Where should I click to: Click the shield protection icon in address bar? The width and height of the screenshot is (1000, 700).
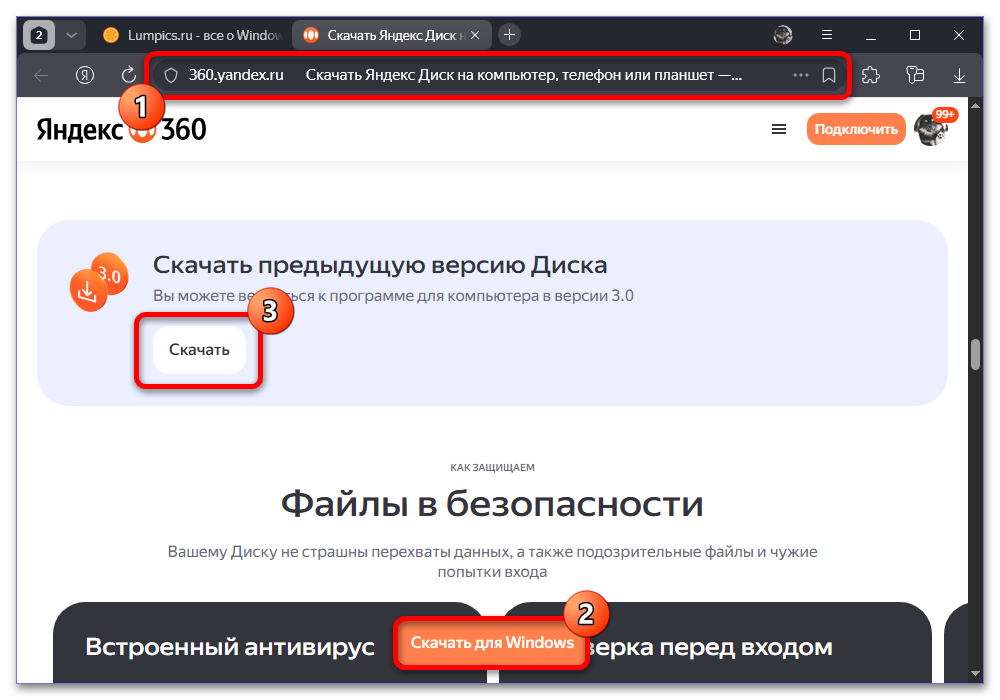(x=170, y=75)
